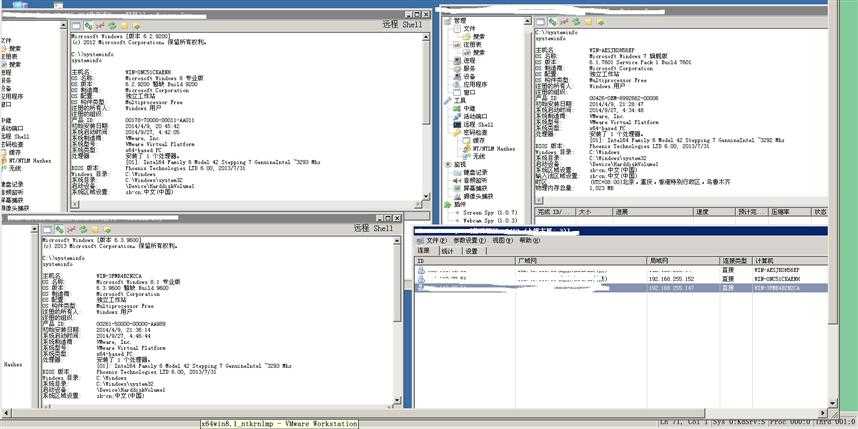858x429 pixels.
Task: Select 摄像头捕获 in the Windows 7 client tree
Action: [479, 196]
